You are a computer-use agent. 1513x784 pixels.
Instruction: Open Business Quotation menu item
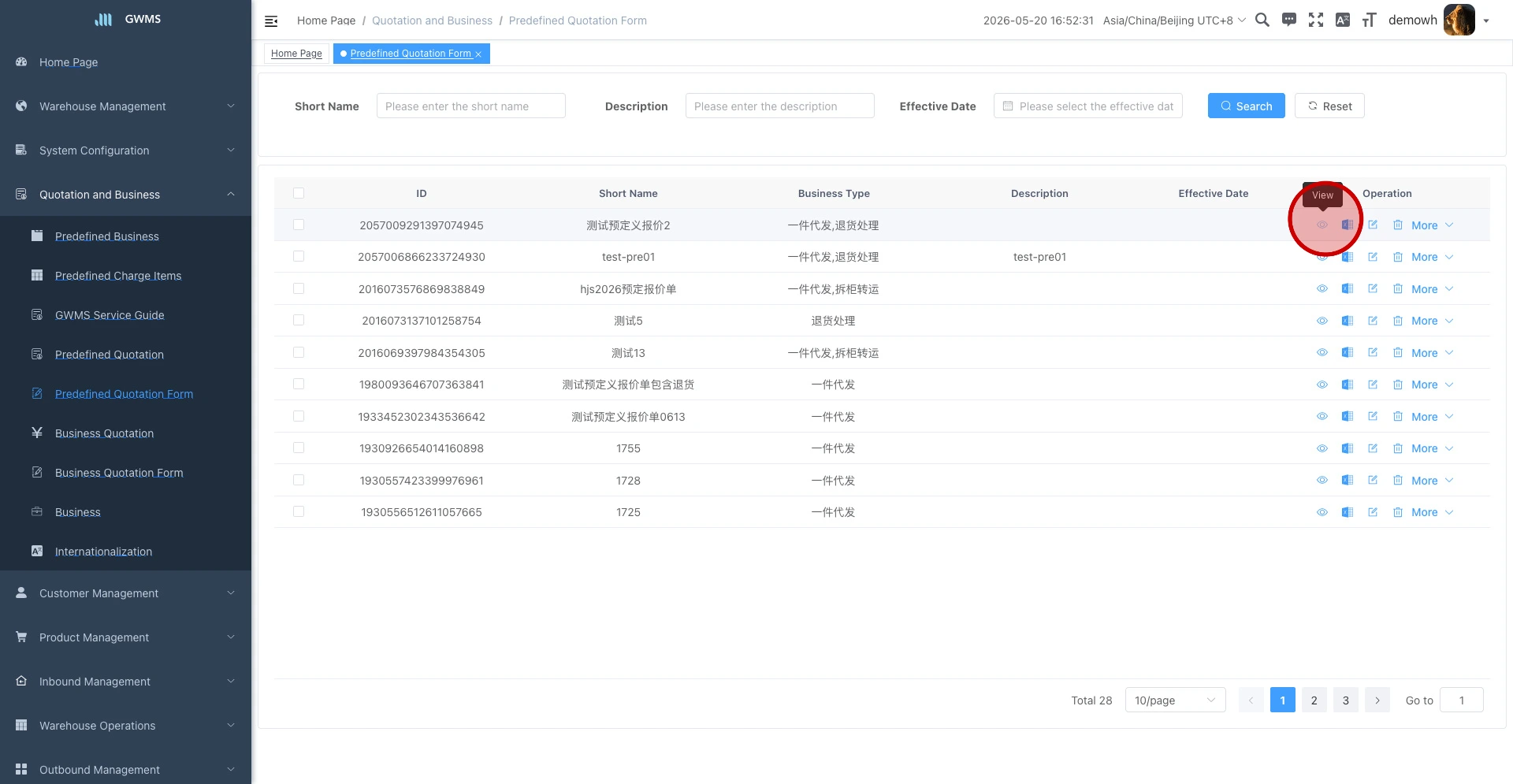(x=126, y=433)
